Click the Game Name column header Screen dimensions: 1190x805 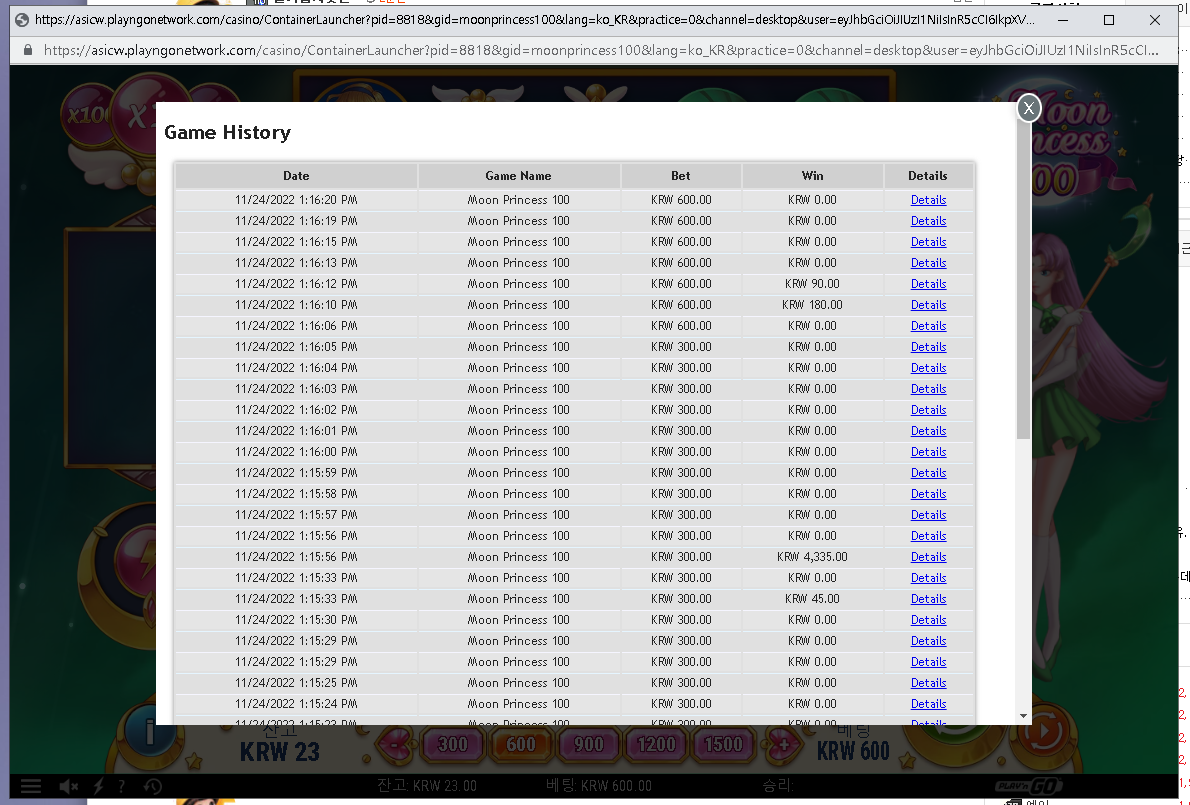[x=518, y=175]
